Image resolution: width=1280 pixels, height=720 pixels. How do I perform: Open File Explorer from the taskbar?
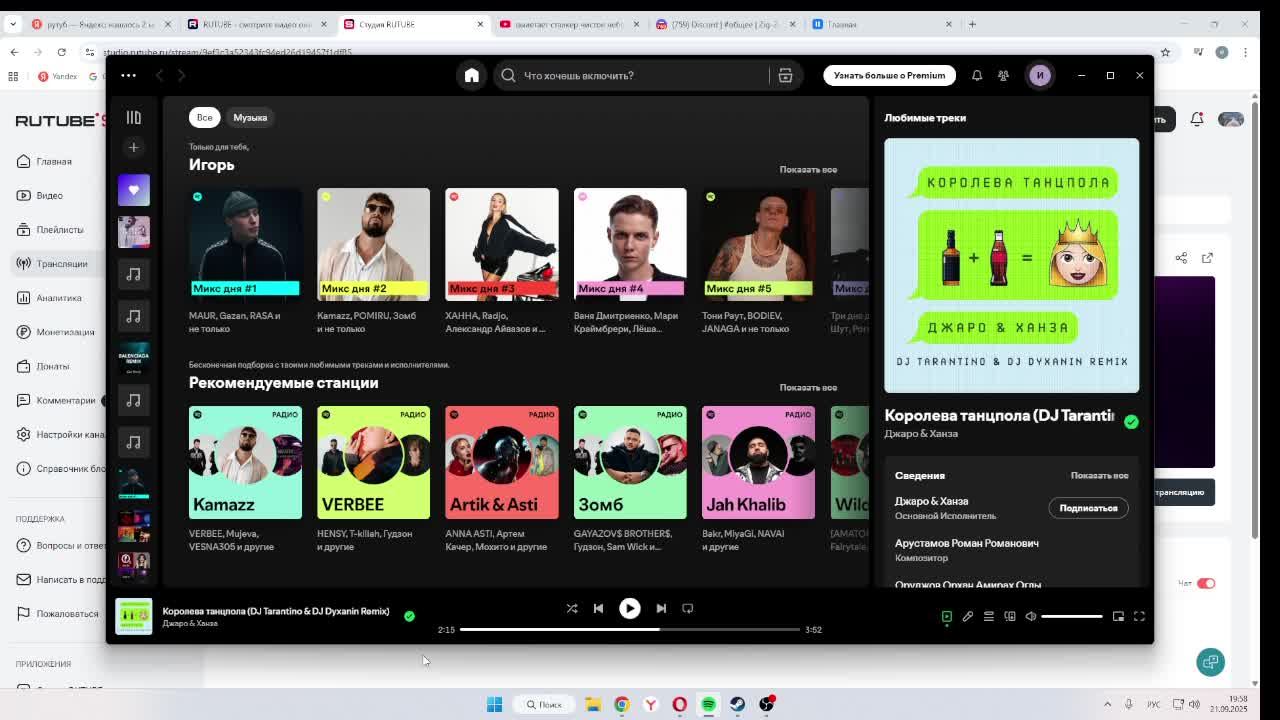[593, 704]
